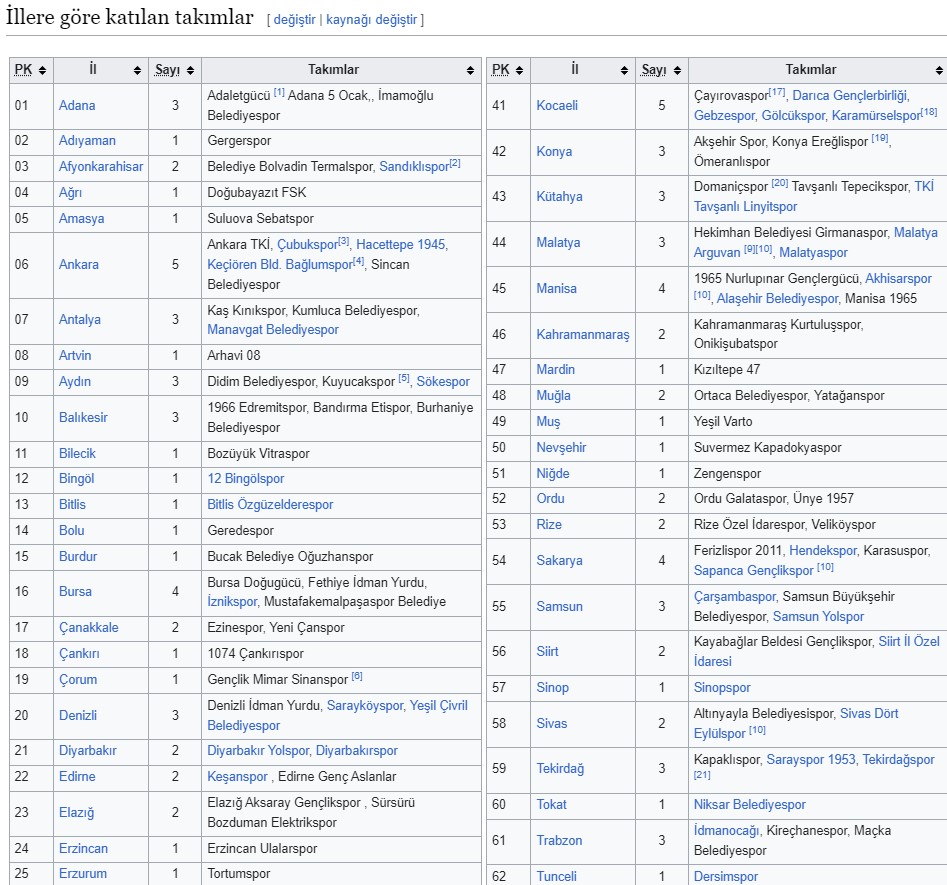Image resolution: width=947 pixels, height=885 pixels.
Task: Open the Çarşambaspor team link
Action: point(734,597)
